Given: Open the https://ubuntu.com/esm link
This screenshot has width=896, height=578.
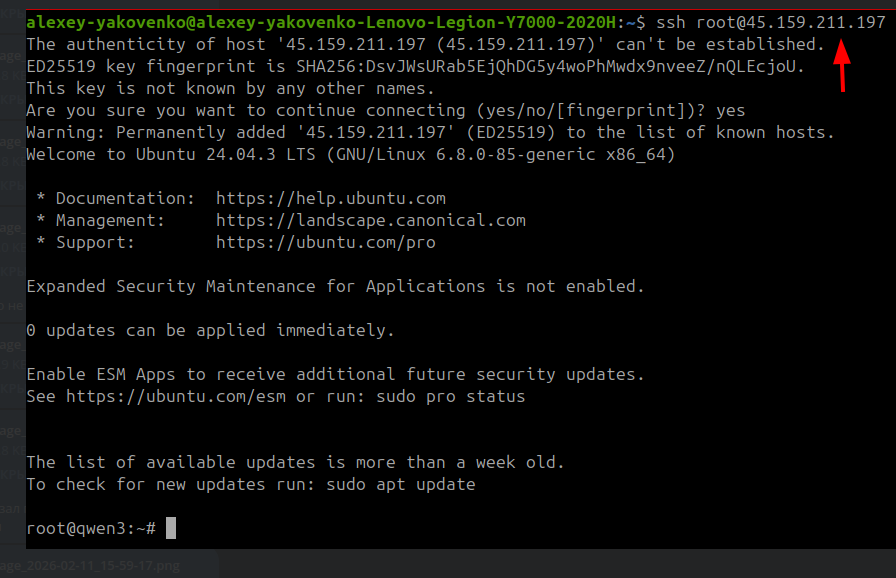Looking at the screenshot, I should pos(175,396).
